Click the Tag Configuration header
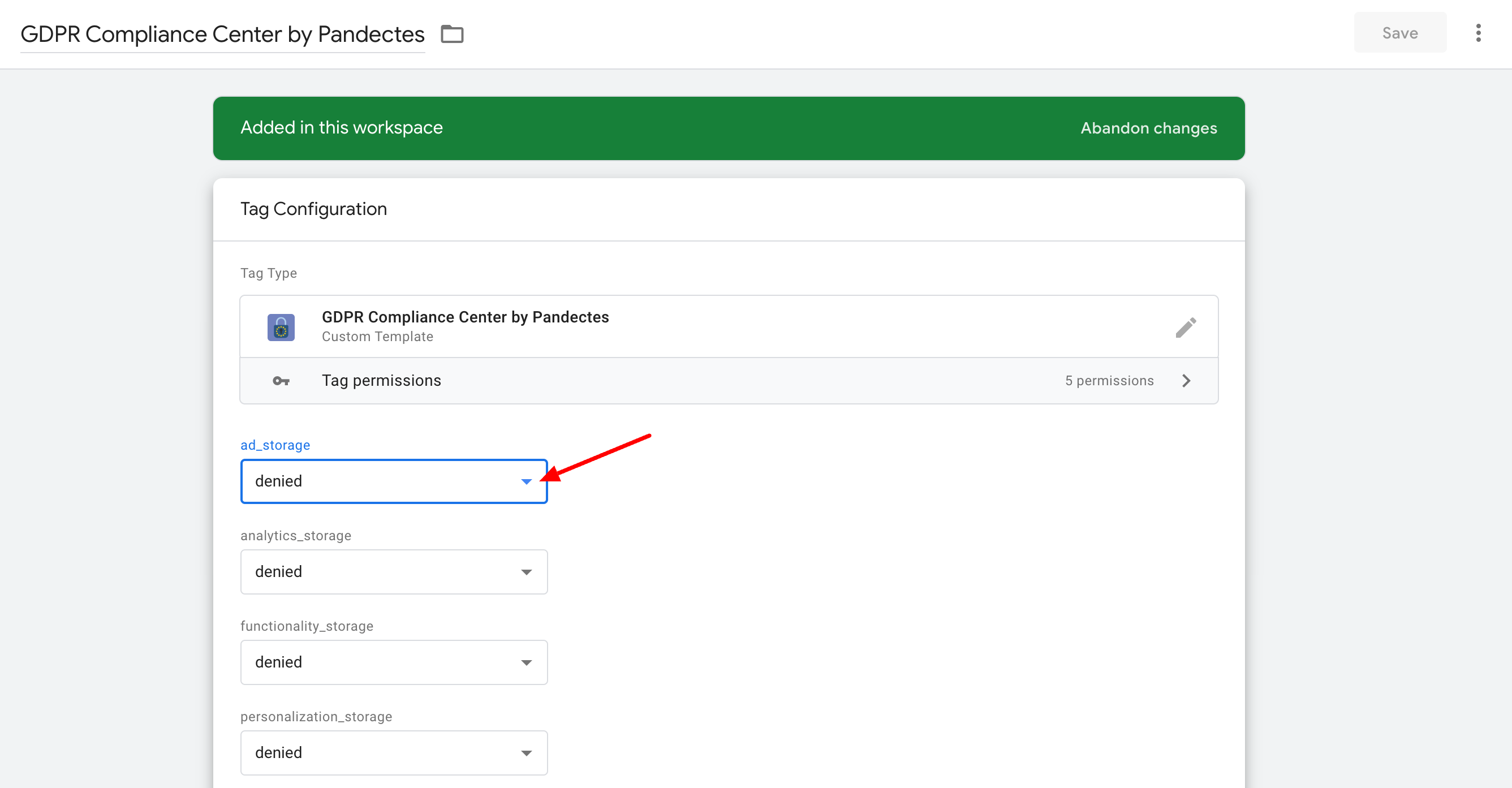 (313, 209)
